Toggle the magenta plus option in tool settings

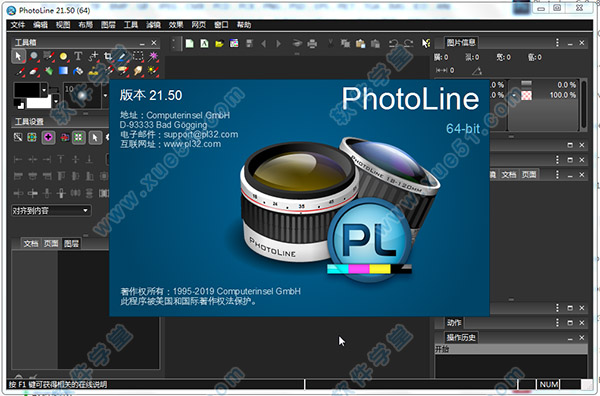48,137
